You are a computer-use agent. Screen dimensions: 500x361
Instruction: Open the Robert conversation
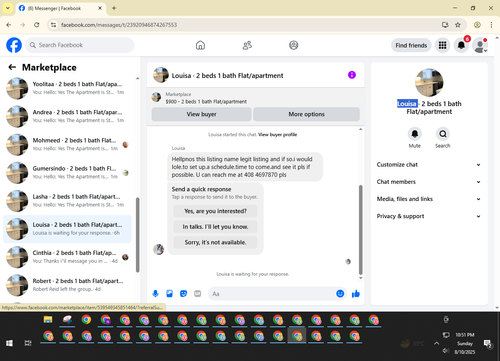[x=68, y=285]
